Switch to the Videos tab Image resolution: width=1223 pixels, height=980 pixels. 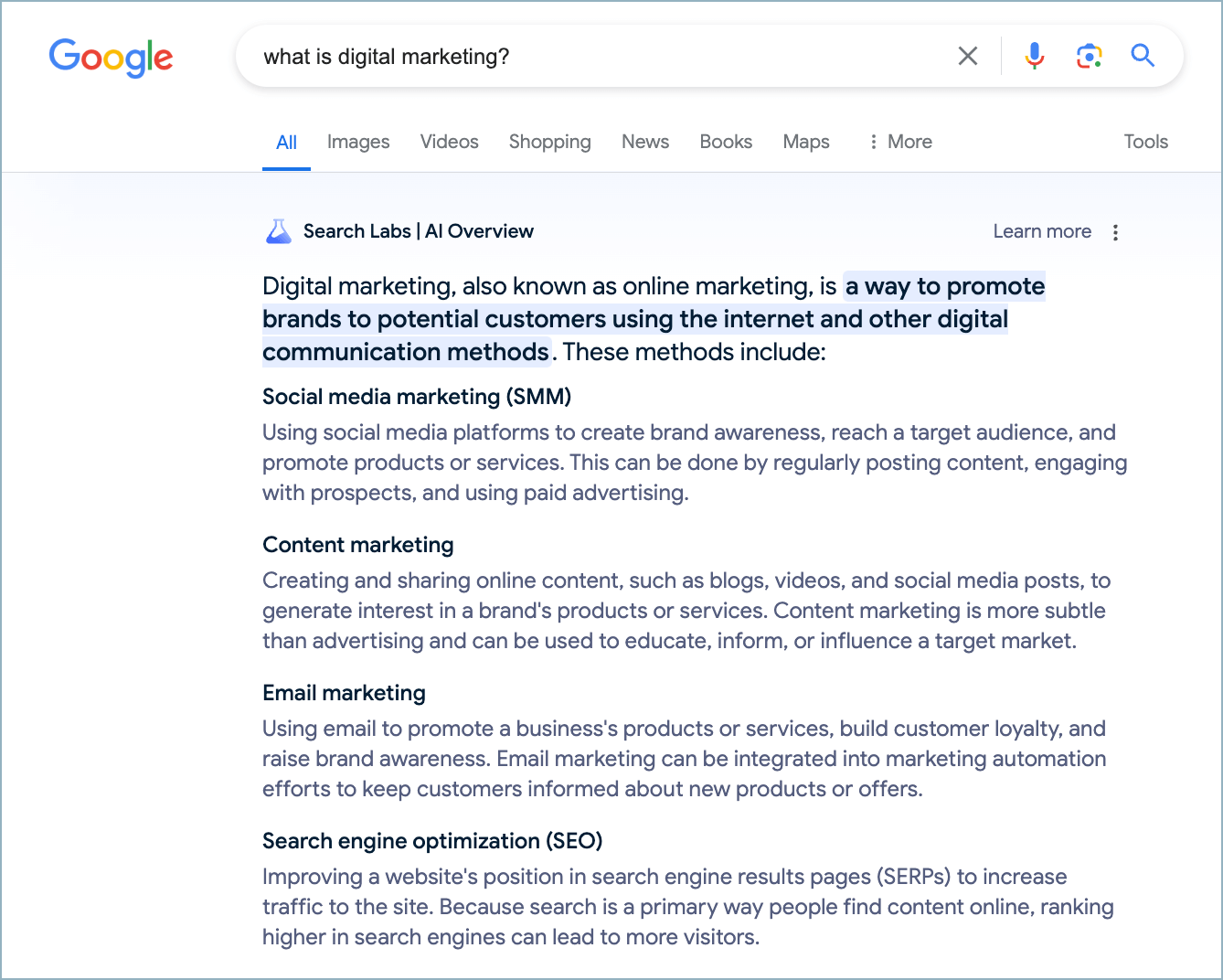(449, 142)
